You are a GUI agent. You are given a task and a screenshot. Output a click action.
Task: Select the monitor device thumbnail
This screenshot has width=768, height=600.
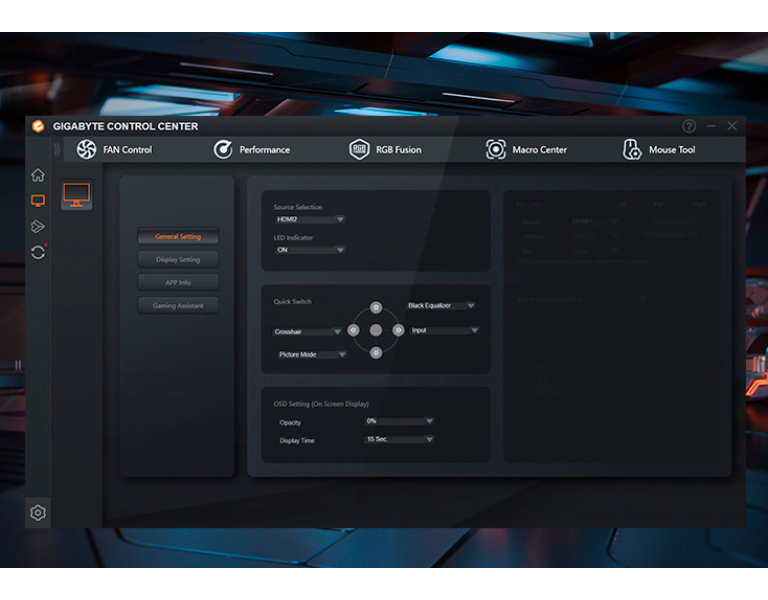[x=76, y=195]
